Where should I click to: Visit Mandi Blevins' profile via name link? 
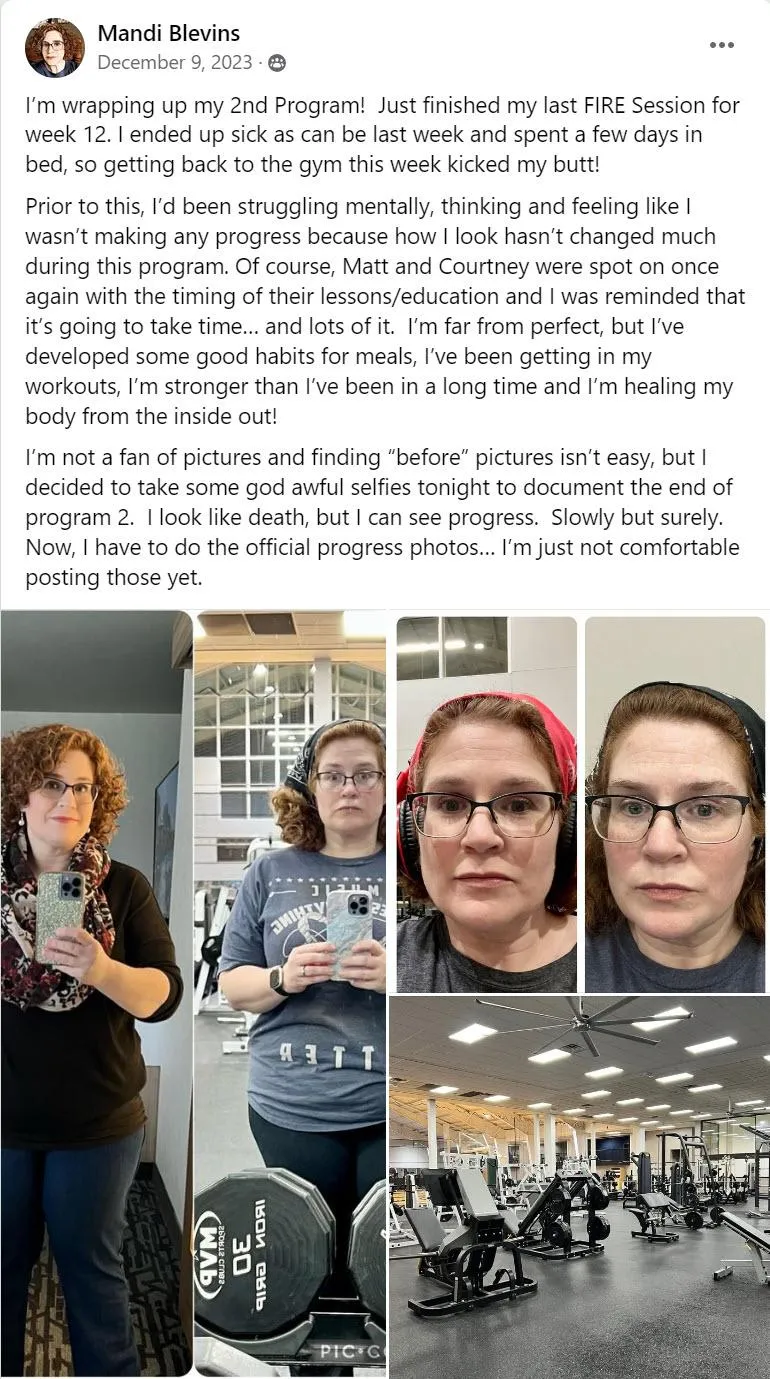click(x=169, y=33)
